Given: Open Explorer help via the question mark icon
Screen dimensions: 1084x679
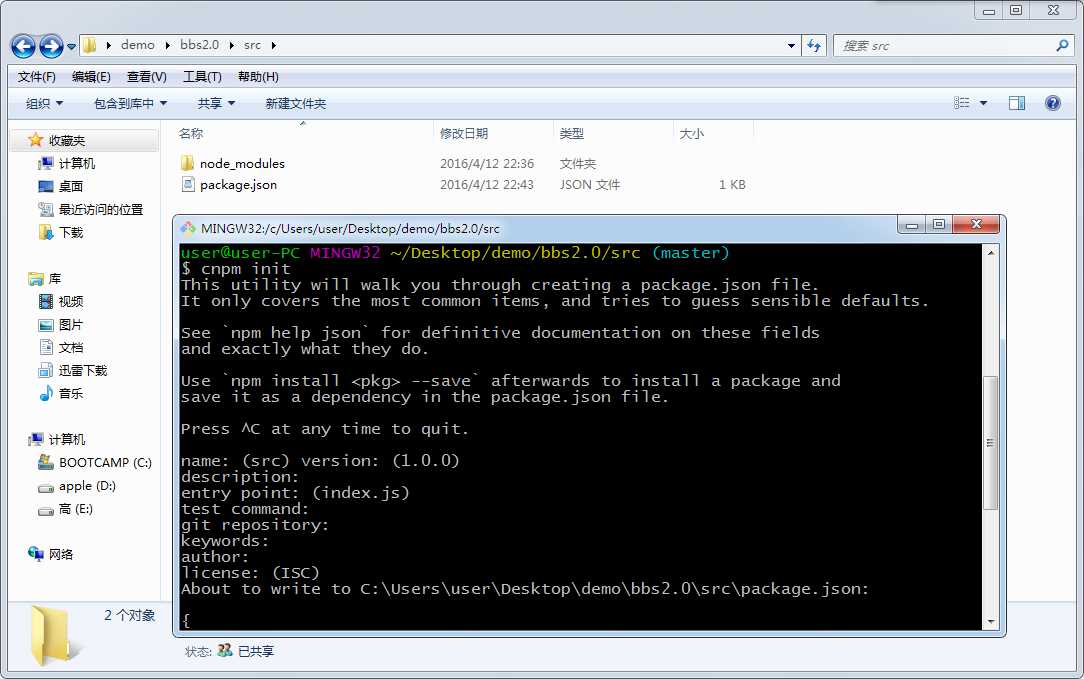Looking at the screenshot, I should coord(1053,103).
